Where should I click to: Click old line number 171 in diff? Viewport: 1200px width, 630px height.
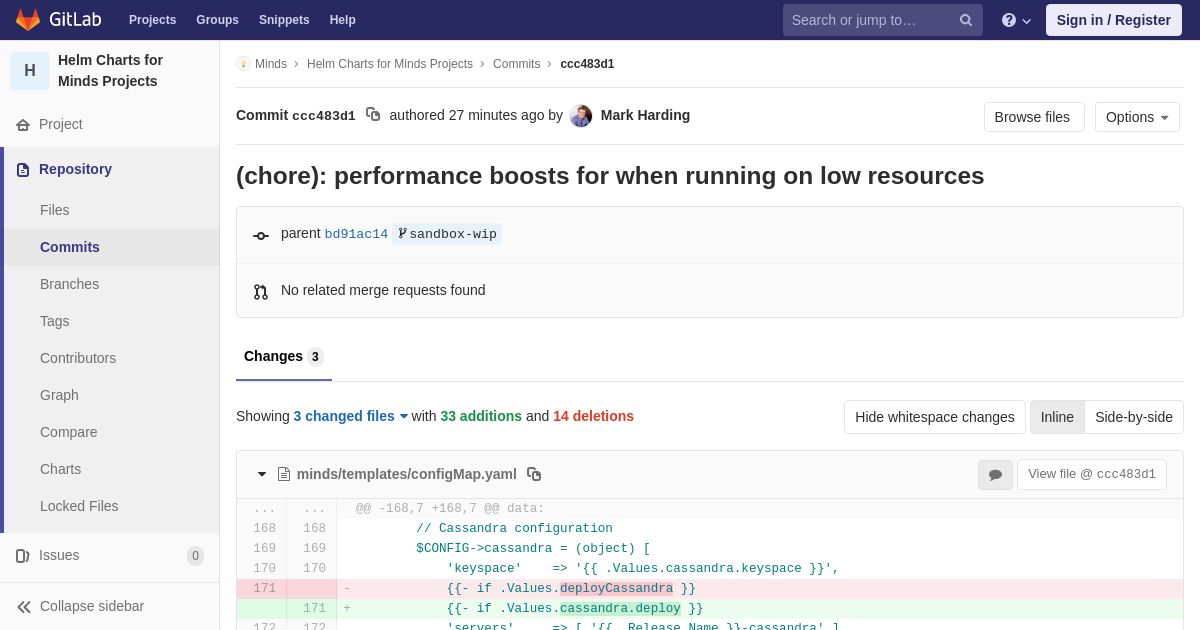pos(264,589)
